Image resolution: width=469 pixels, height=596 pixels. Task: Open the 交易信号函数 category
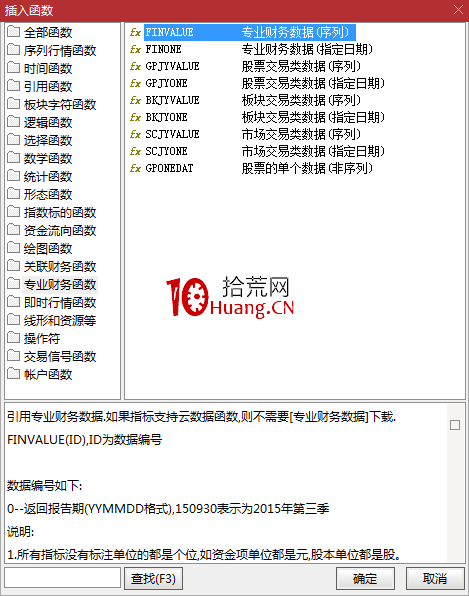click(x=60, y=357)
